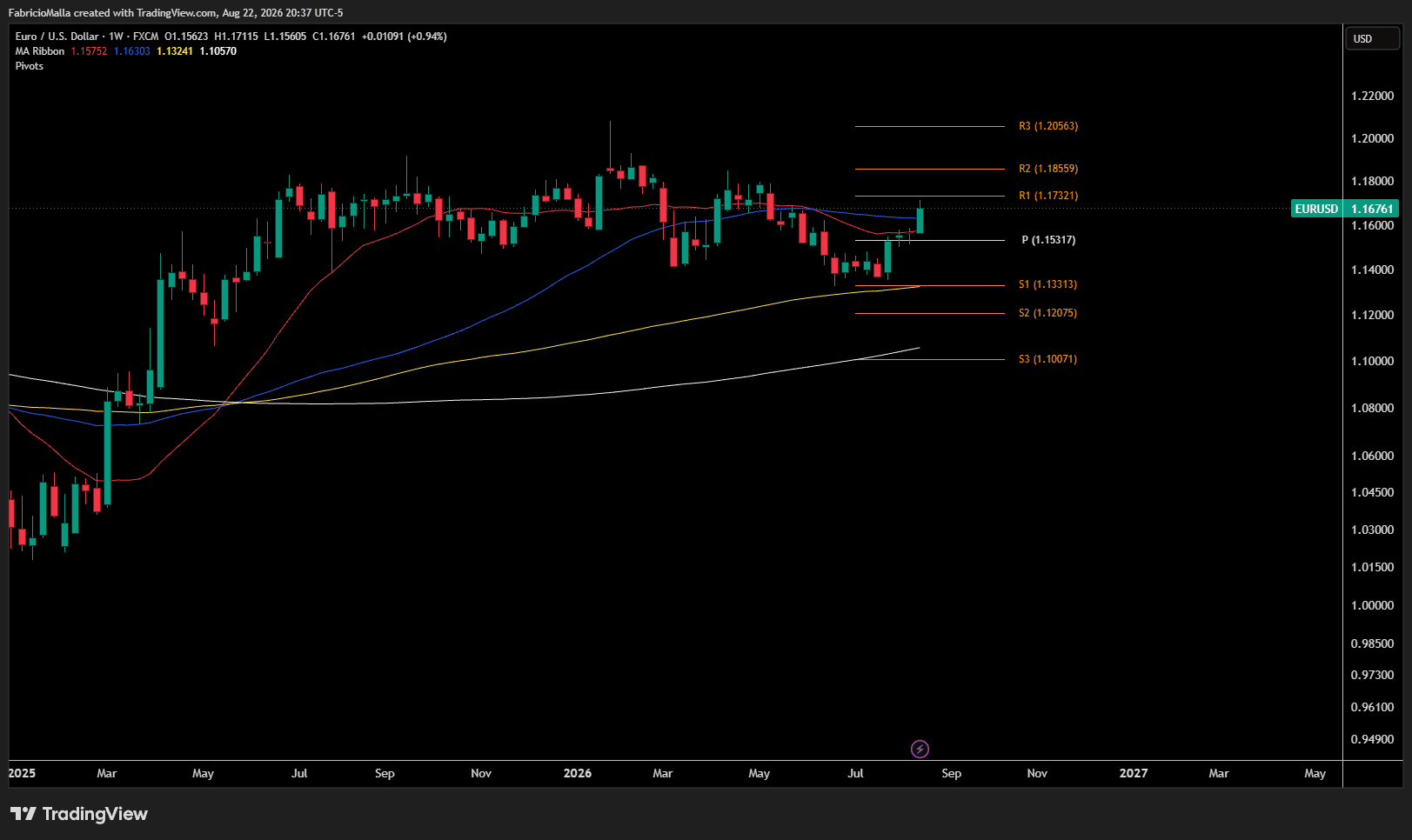Click the 2026 label on the time axis
This screenshot has width=1412, height=840.
click(577, 773)
